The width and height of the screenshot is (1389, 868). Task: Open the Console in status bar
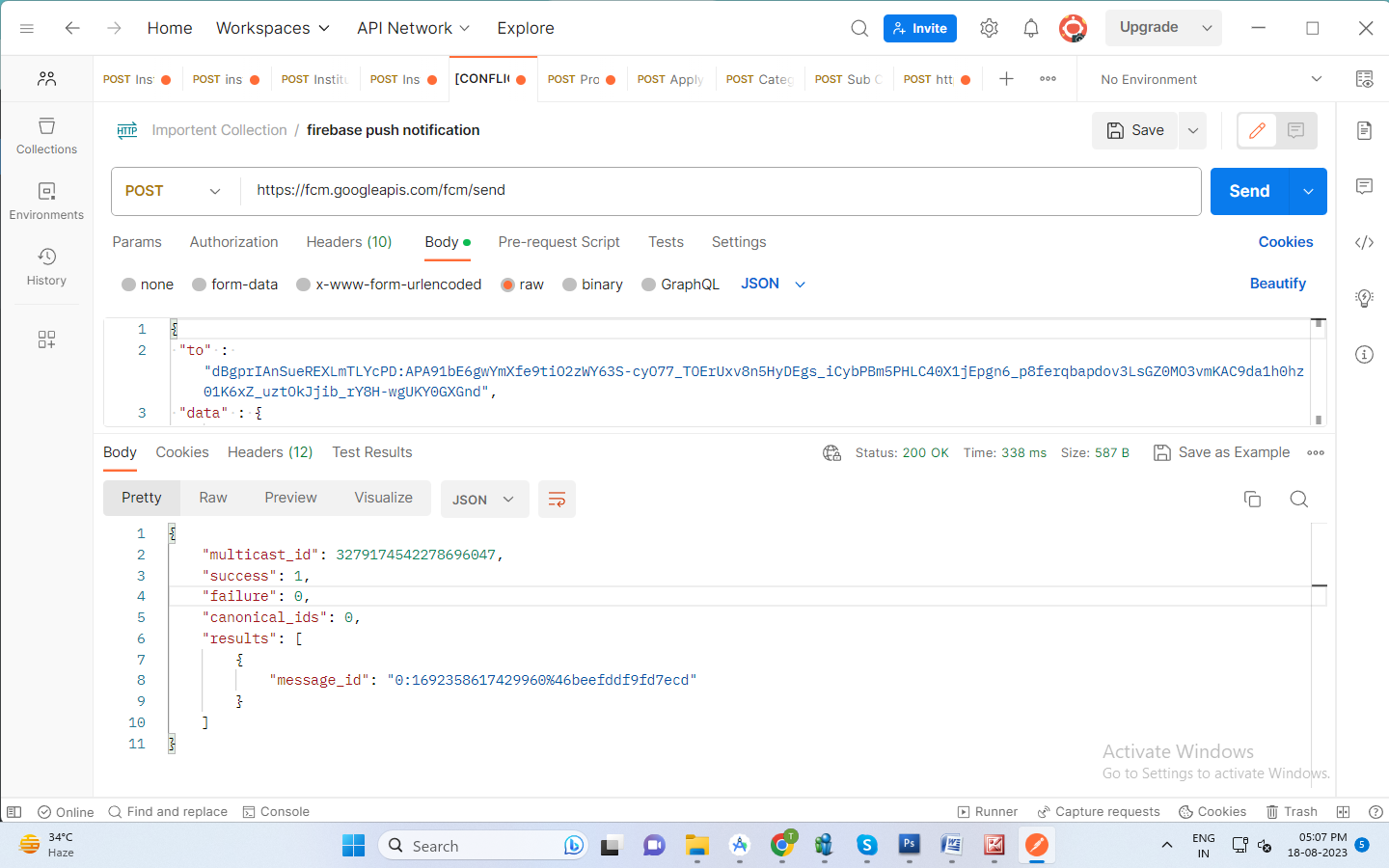(276, 812)
